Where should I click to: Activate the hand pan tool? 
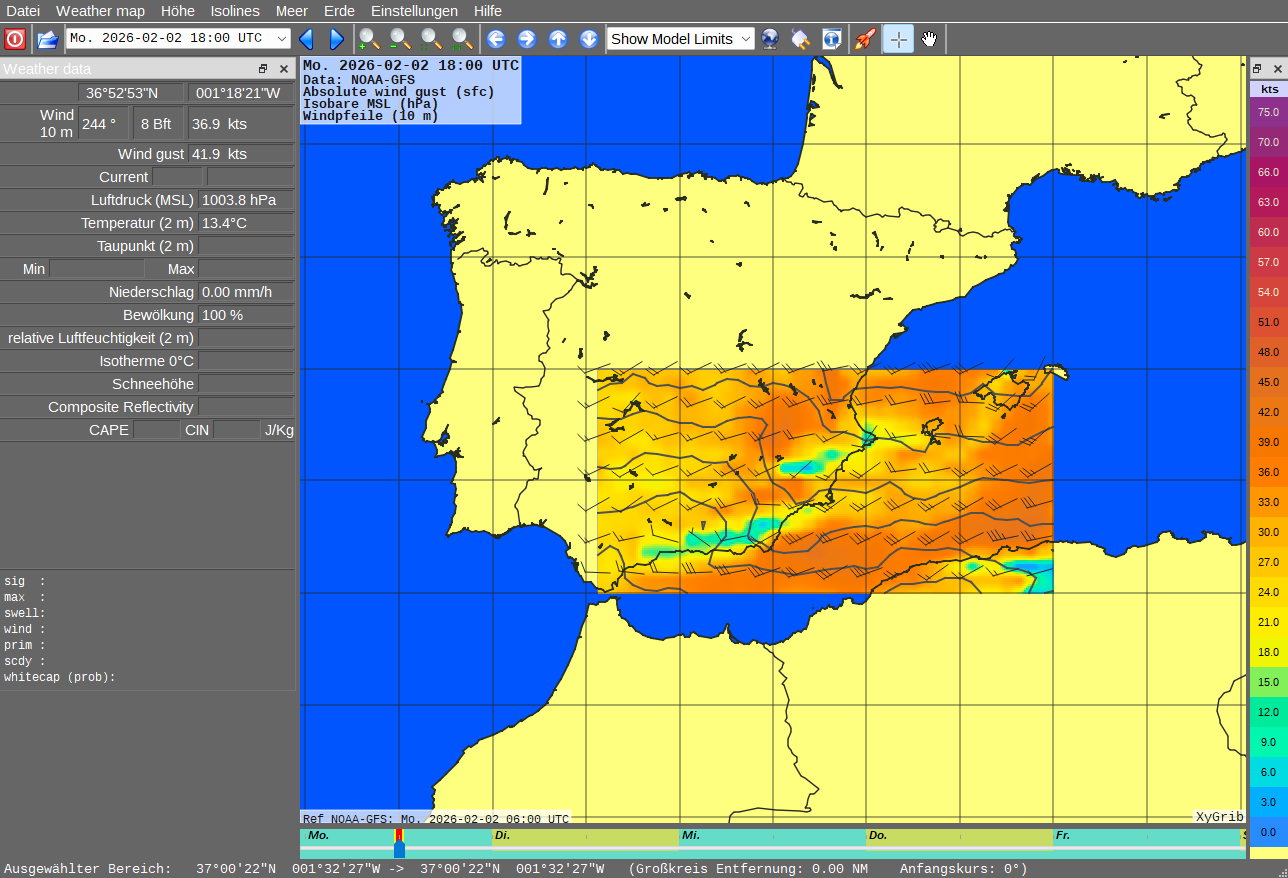(x=930, y=39)
